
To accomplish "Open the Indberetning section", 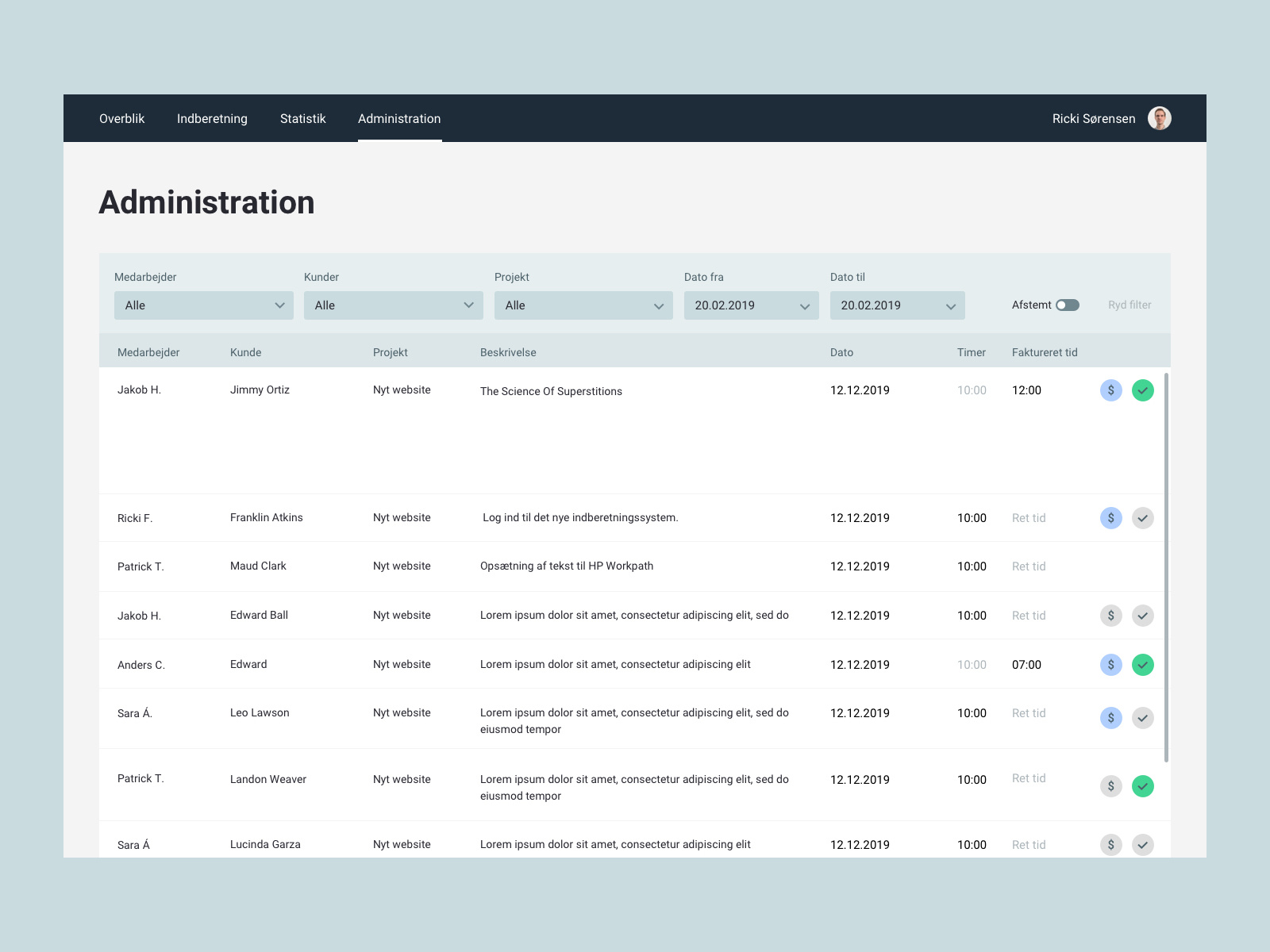I will (212, 118).
